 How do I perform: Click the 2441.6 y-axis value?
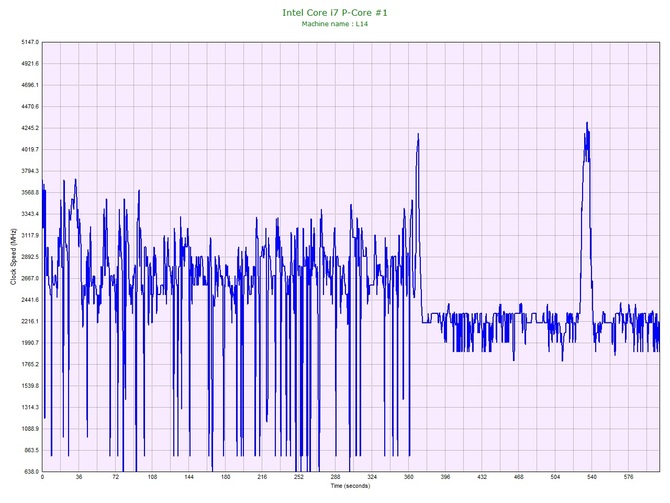pyautogui.click(x=30, y=300)
